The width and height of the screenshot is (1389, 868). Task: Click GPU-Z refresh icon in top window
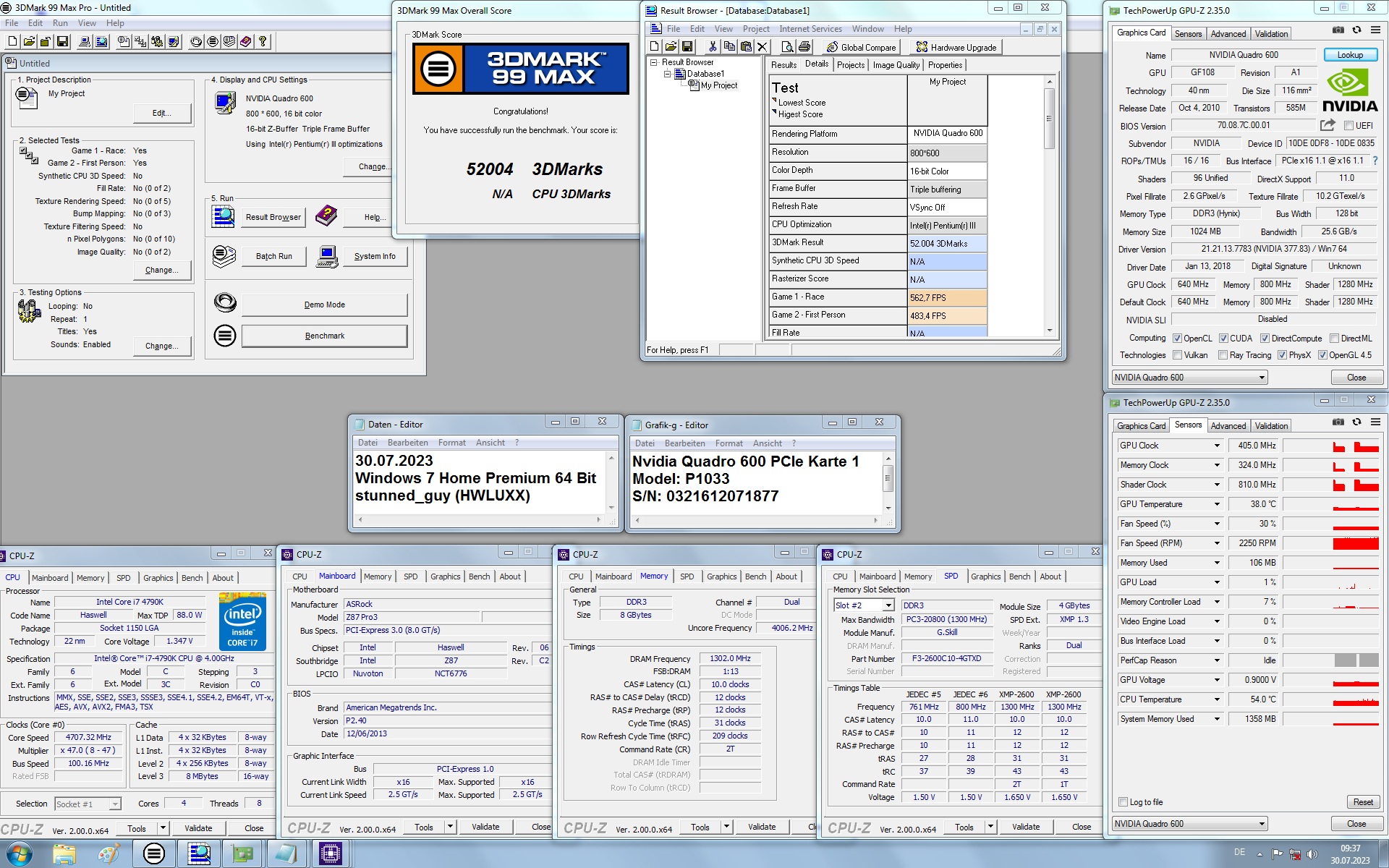[x=1356, y=30]
